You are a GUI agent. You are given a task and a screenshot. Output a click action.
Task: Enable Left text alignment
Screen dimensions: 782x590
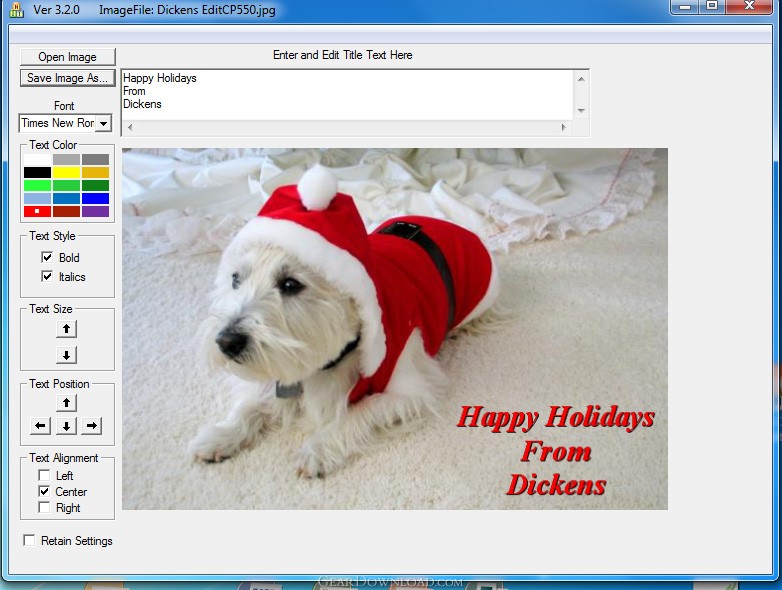(44, 476)
